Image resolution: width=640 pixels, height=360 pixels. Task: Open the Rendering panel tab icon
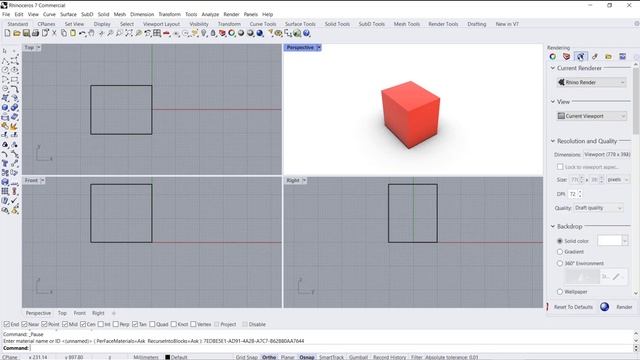580,57
